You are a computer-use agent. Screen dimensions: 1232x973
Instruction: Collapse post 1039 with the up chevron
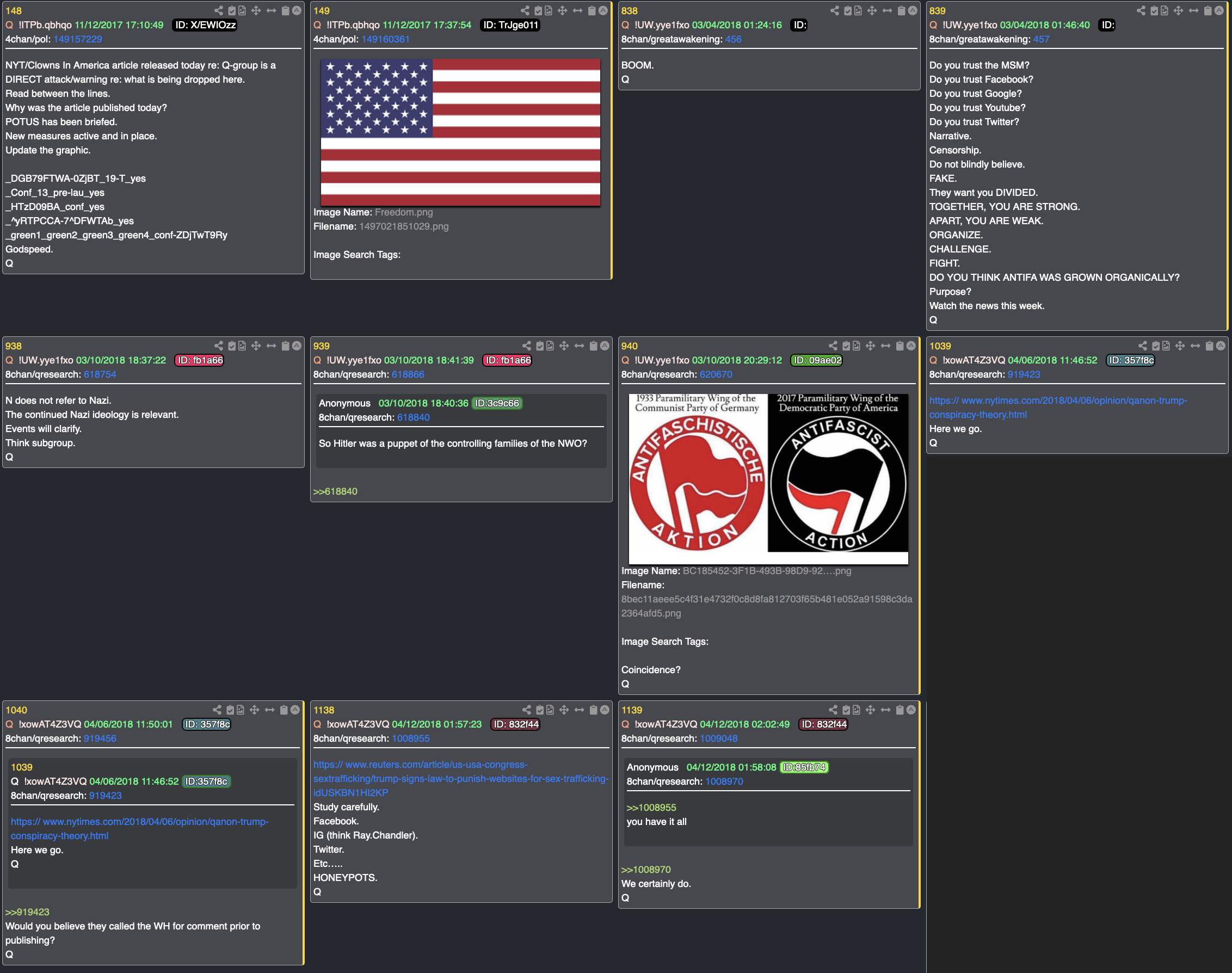pos(1221,346)
